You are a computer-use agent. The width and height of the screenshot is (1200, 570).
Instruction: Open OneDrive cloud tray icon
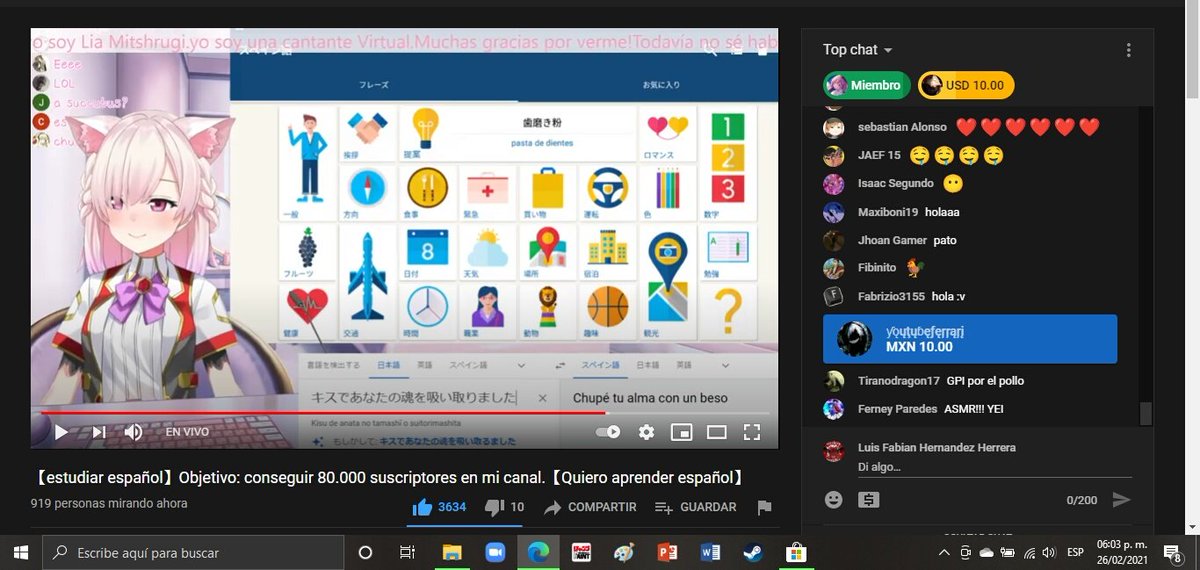click(x=985, y=552)
